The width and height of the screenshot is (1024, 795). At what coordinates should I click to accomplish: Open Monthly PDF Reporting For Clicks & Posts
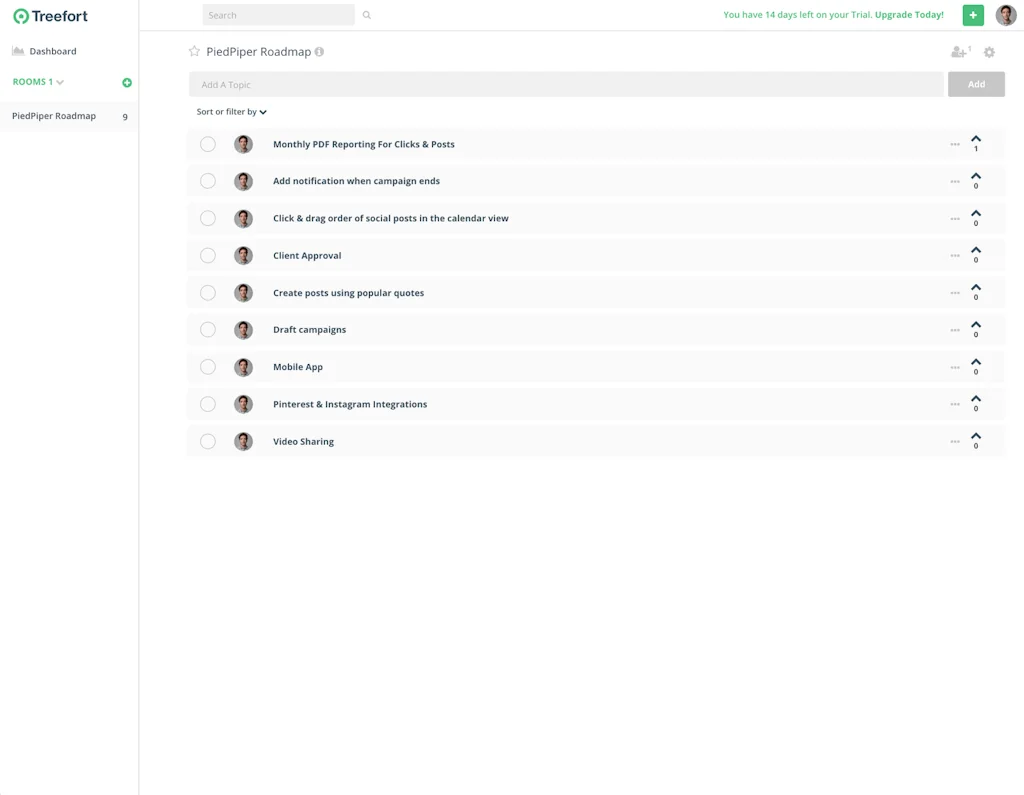pyautogui.click(x=364, y=144)
